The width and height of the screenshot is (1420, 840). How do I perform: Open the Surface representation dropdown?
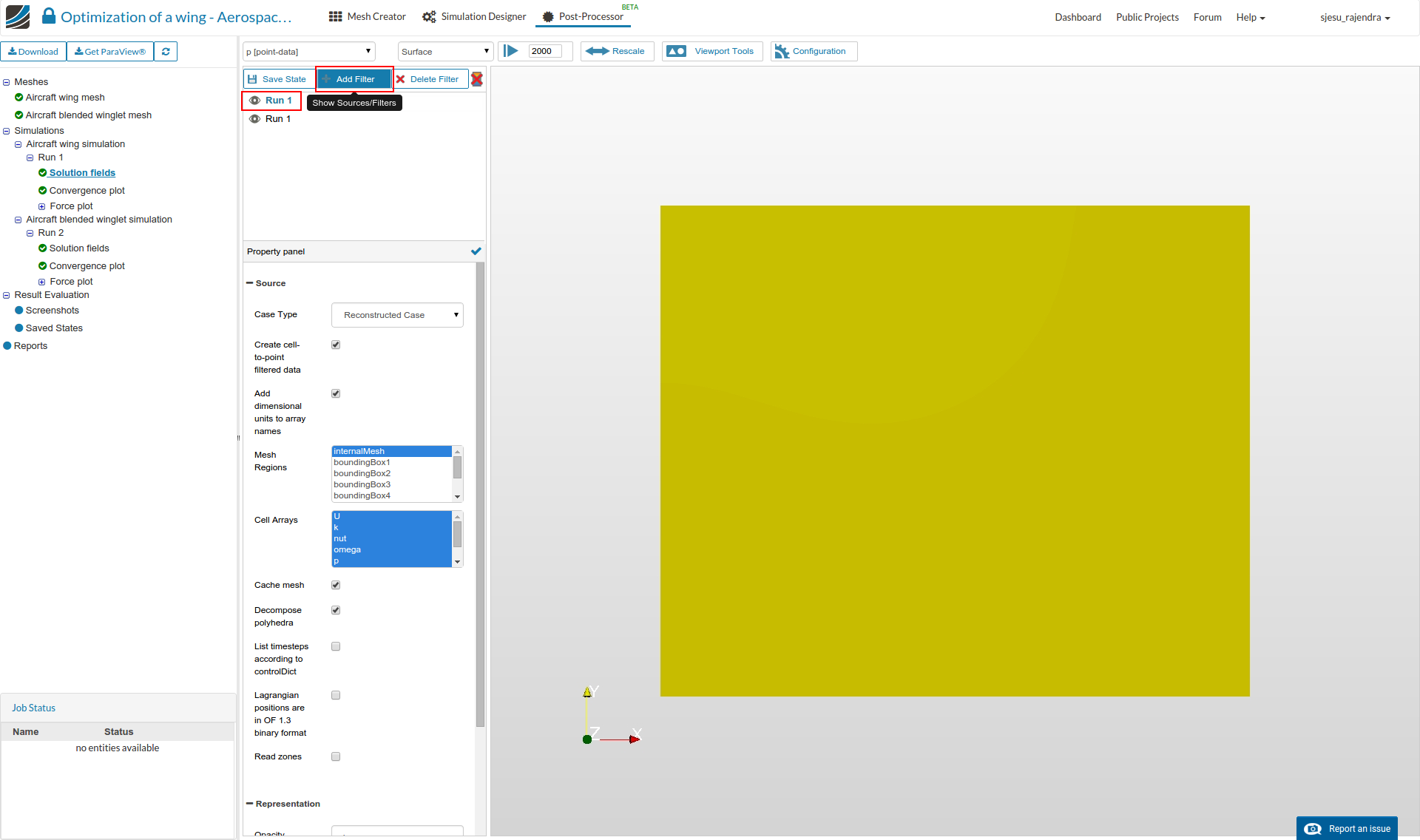[x=445, y=52]
